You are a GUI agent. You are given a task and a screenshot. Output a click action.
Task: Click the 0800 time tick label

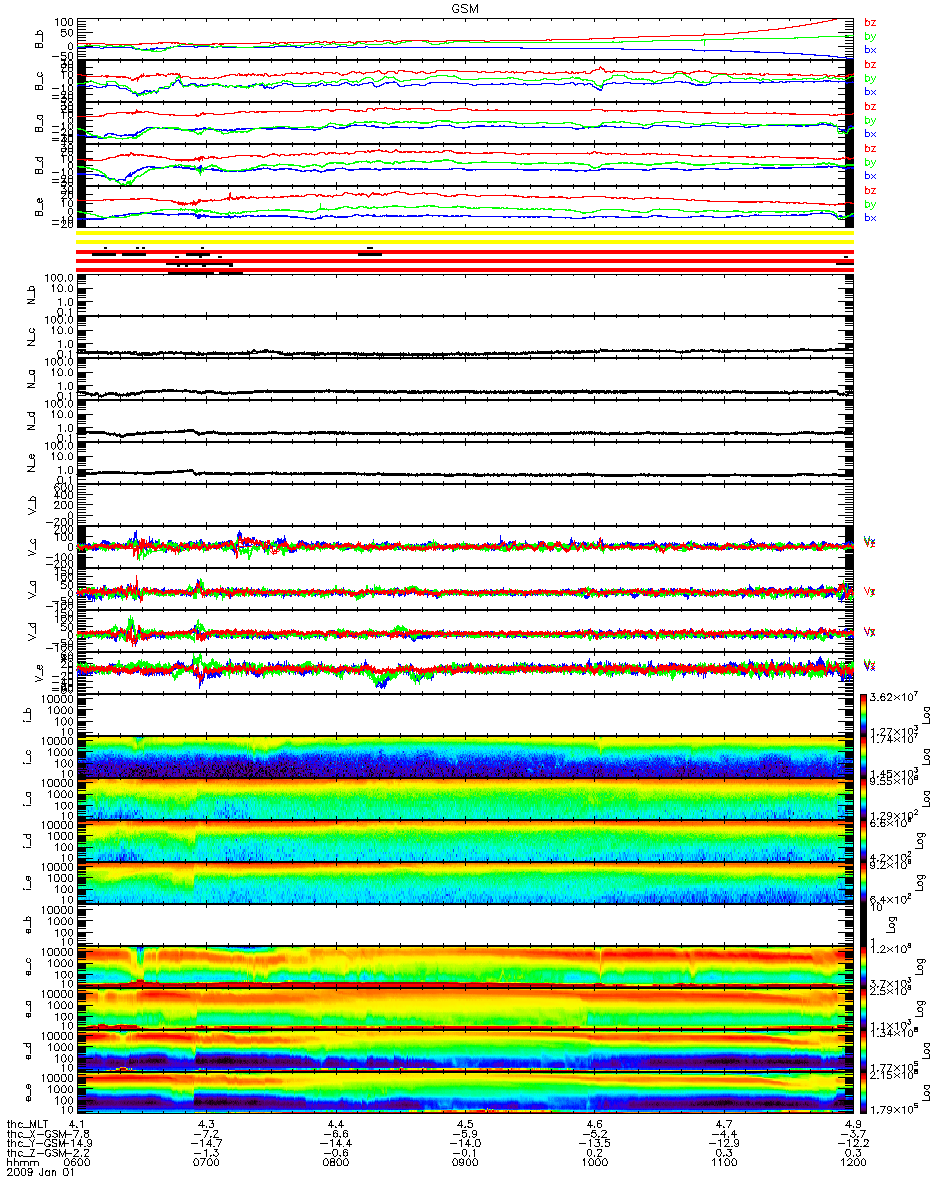coord(336,1163)
